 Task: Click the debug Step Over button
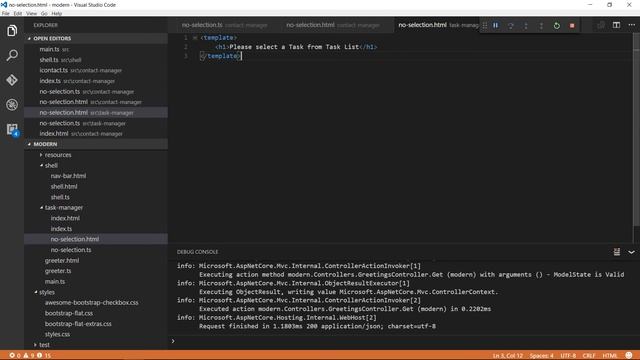pyautogui.click(x=511, y=25)
